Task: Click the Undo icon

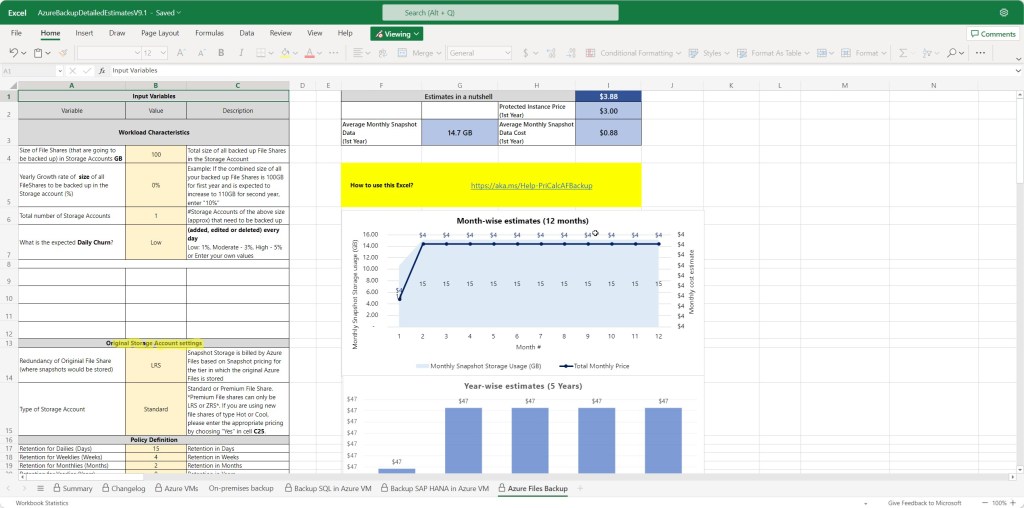Action: coord(13,53)
